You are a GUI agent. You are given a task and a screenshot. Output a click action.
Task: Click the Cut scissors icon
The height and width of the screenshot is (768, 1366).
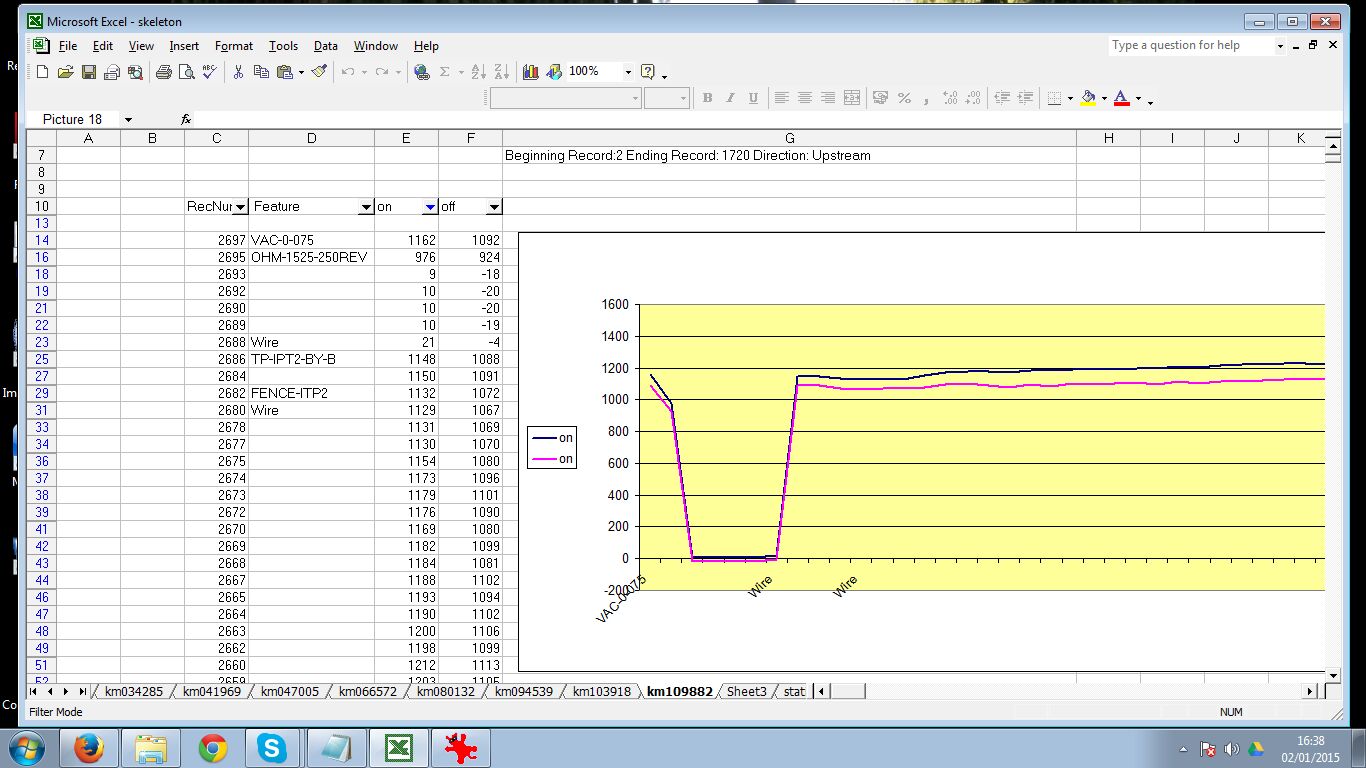[x=238, y=72]
